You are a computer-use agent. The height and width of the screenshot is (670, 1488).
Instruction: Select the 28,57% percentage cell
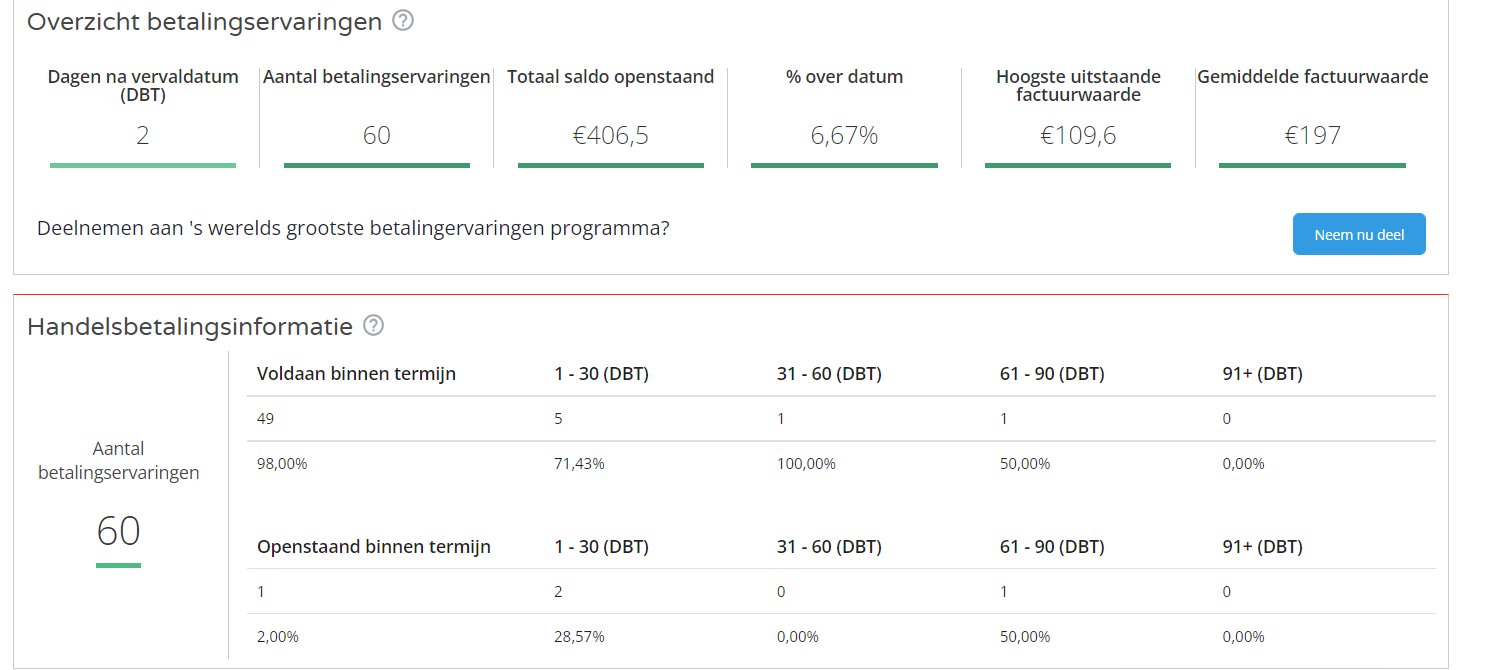click(x=579, y=637)
